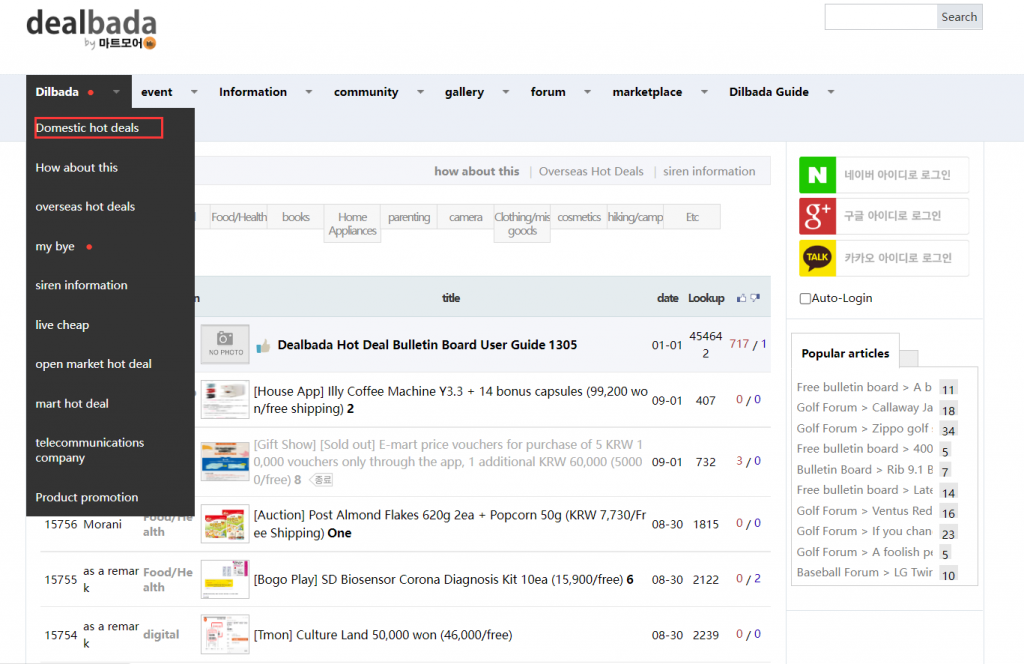1024x664 pixels.
Task: Select How about this in the dropdown menu
Action: click(76, 168)
